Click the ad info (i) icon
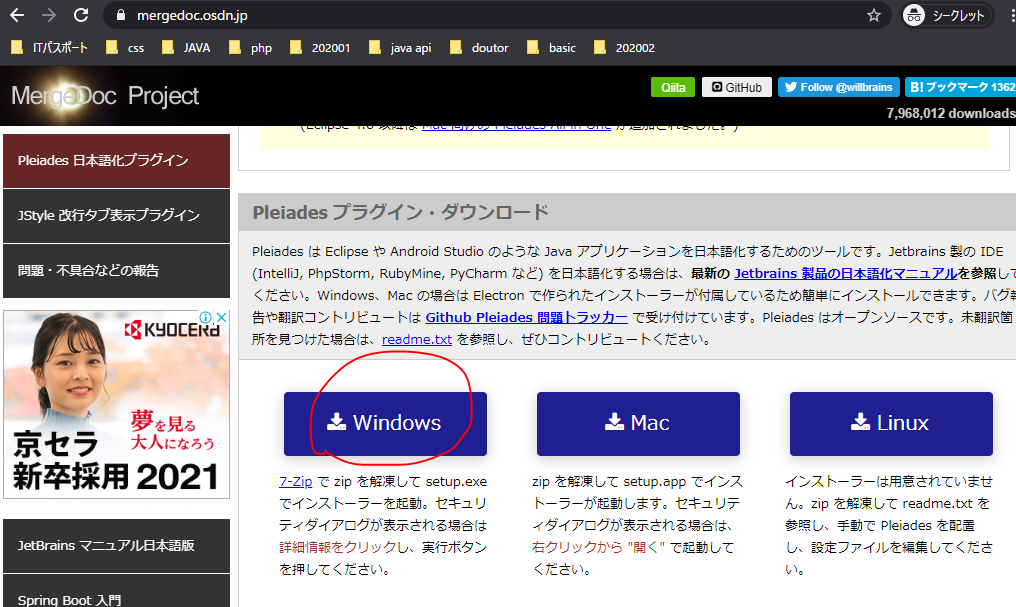The height and width of the screenshot is (607, 1016). (205, 317)
